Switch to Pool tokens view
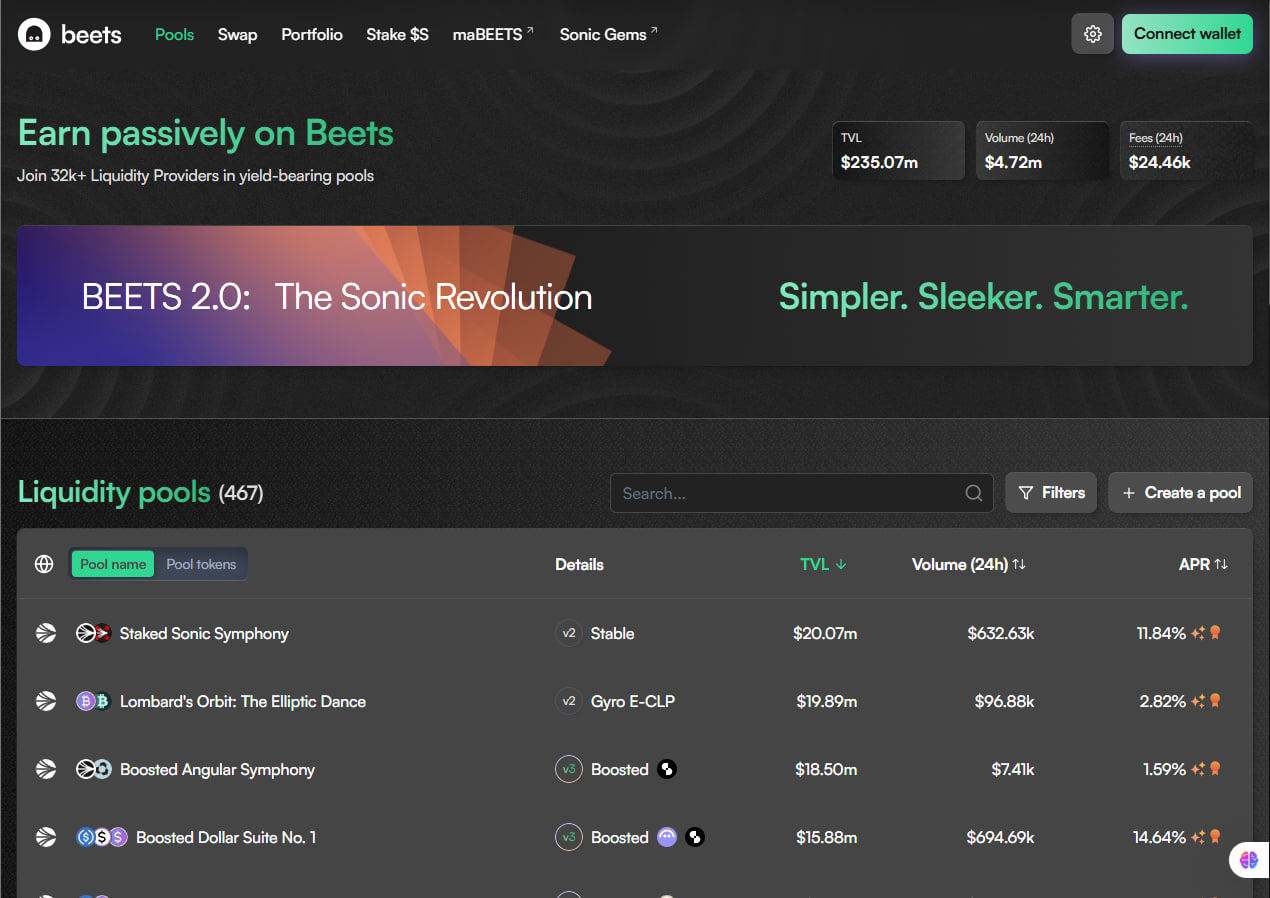1270x898 pixels. tap(201, 564)
